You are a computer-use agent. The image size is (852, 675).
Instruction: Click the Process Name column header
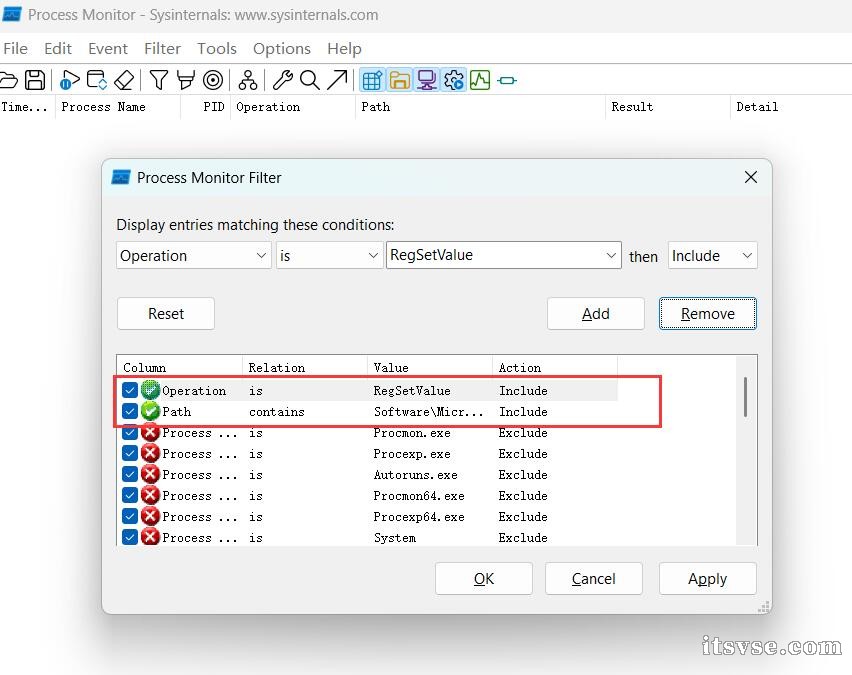click(x=117, y=107)
